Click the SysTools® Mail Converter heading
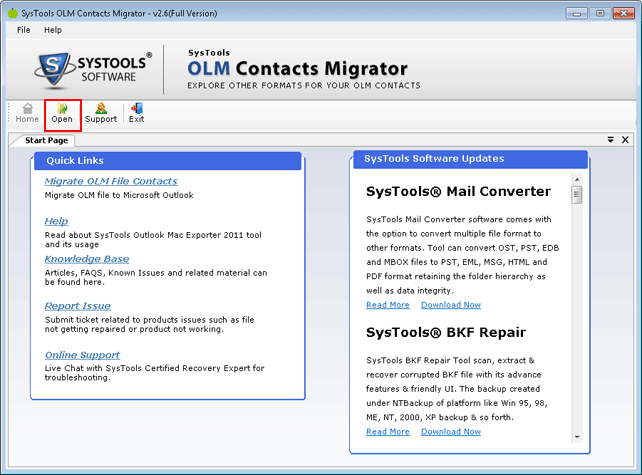642x475 pixels. click(458, 191)
